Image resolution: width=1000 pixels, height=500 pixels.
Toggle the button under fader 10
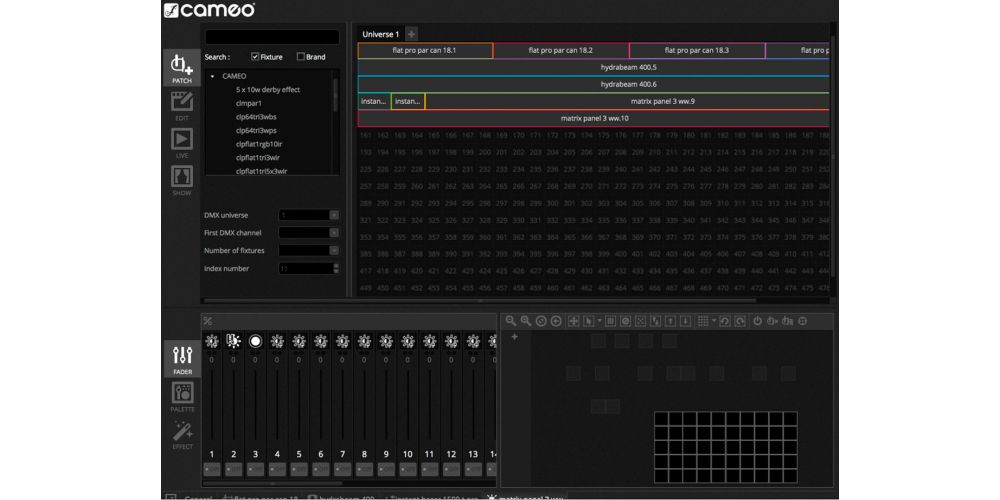point(408,469)
